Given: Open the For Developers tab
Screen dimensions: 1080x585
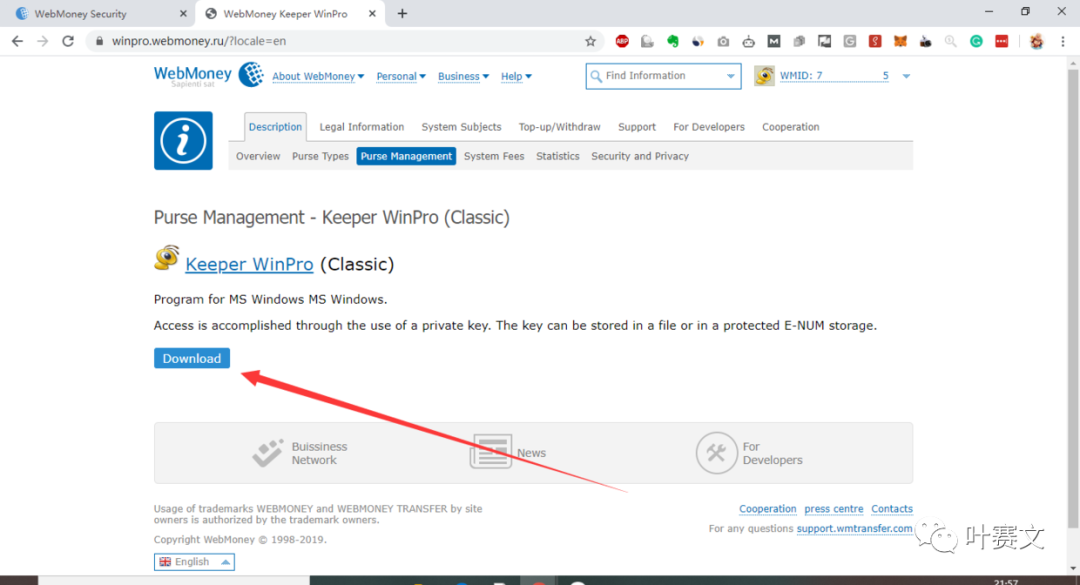Looking at the screenshot, I should tap(709, 127).
